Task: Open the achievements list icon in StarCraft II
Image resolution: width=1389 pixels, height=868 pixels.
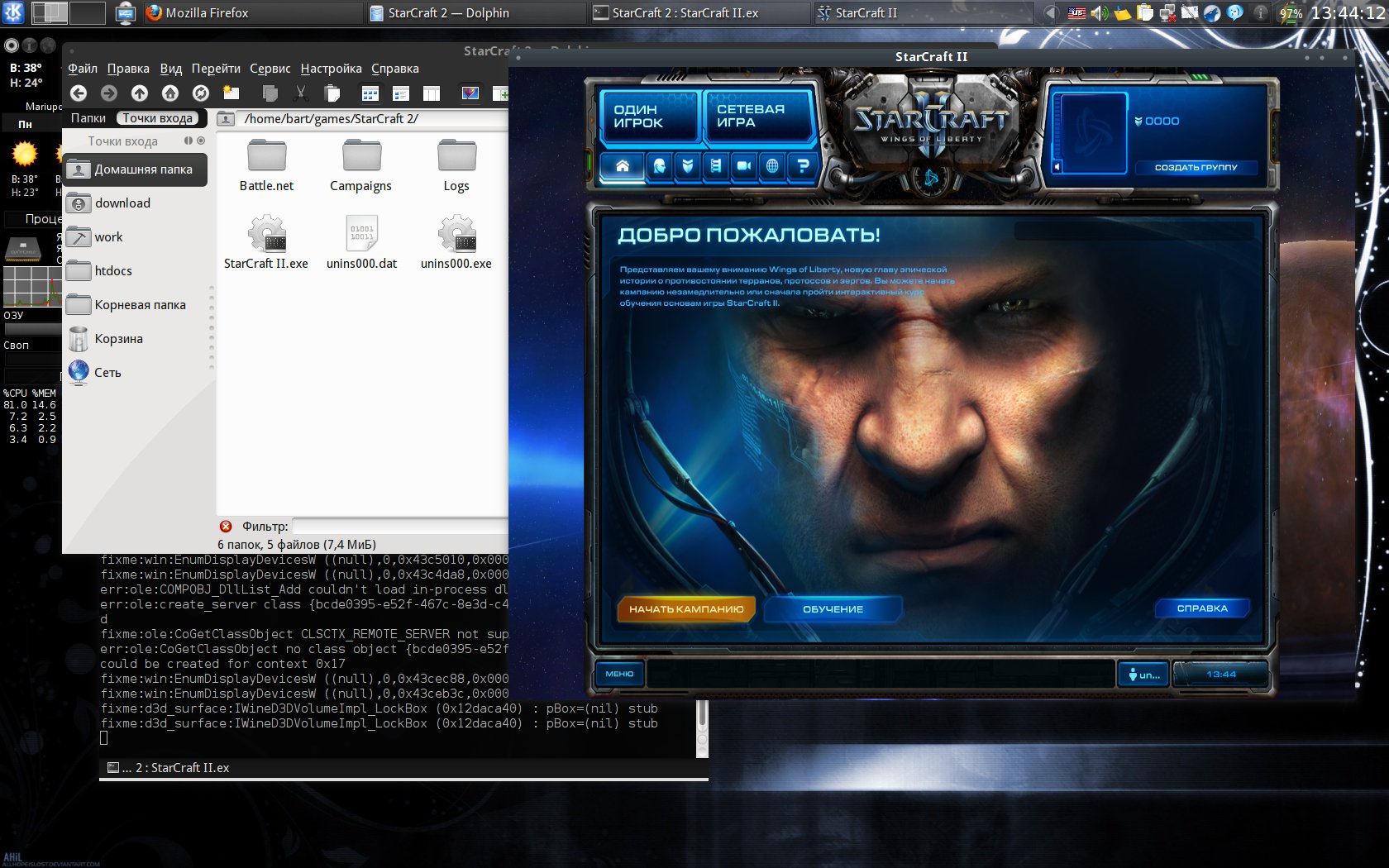Action: tap(716, 166)
